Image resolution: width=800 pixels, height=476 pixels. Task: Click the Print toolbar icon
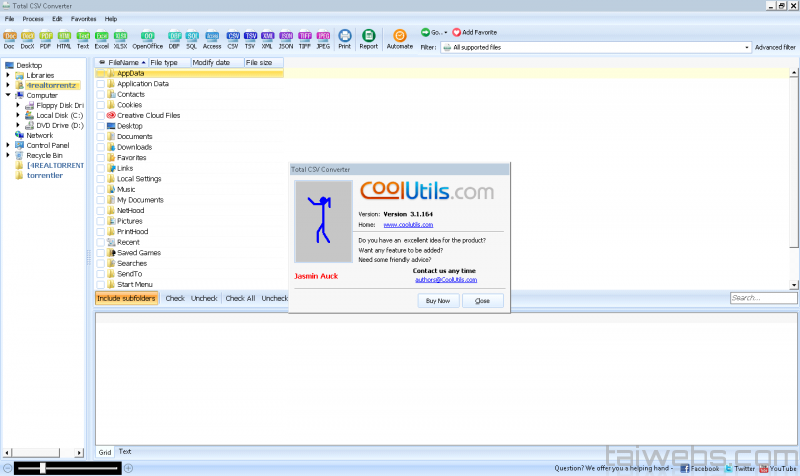(345, 38)
